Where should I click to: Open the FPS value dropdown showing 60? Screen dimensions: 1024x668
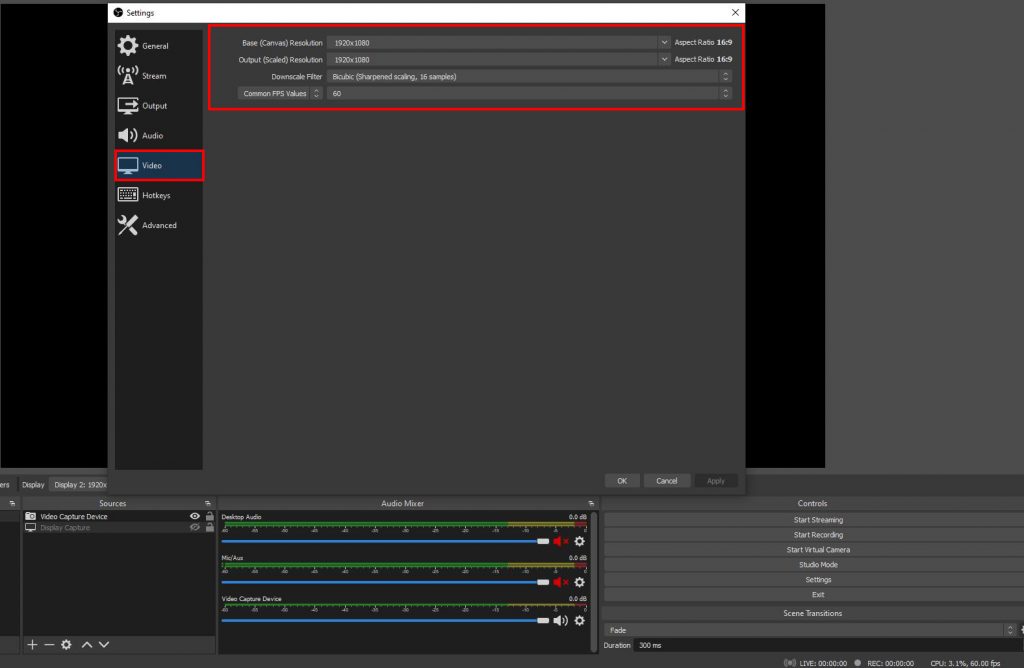pyautogui.click(x=529, y=93)
